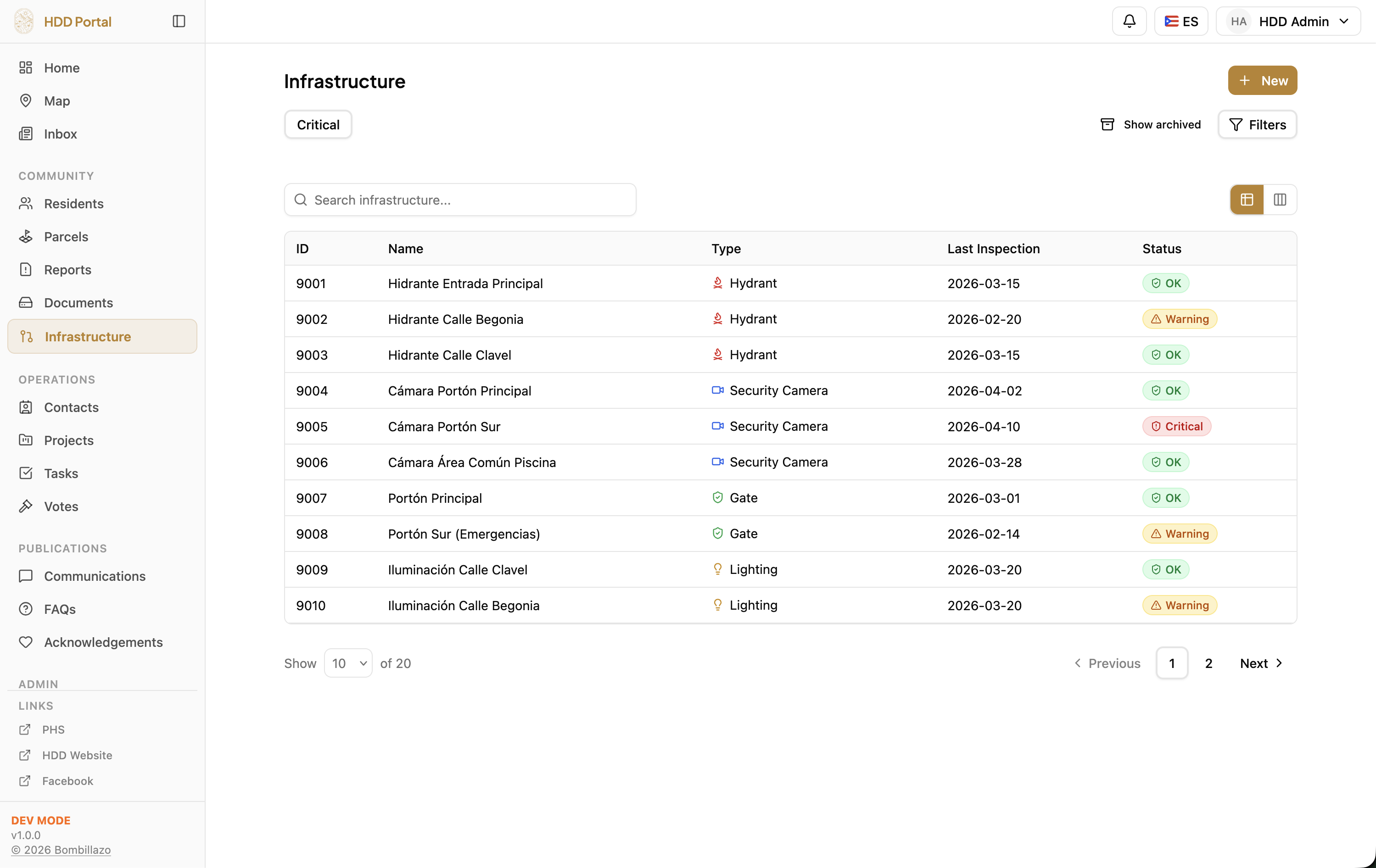This screenshot has height=868, width=1376.
Task: Switch language to ES
Action: 1181,21
